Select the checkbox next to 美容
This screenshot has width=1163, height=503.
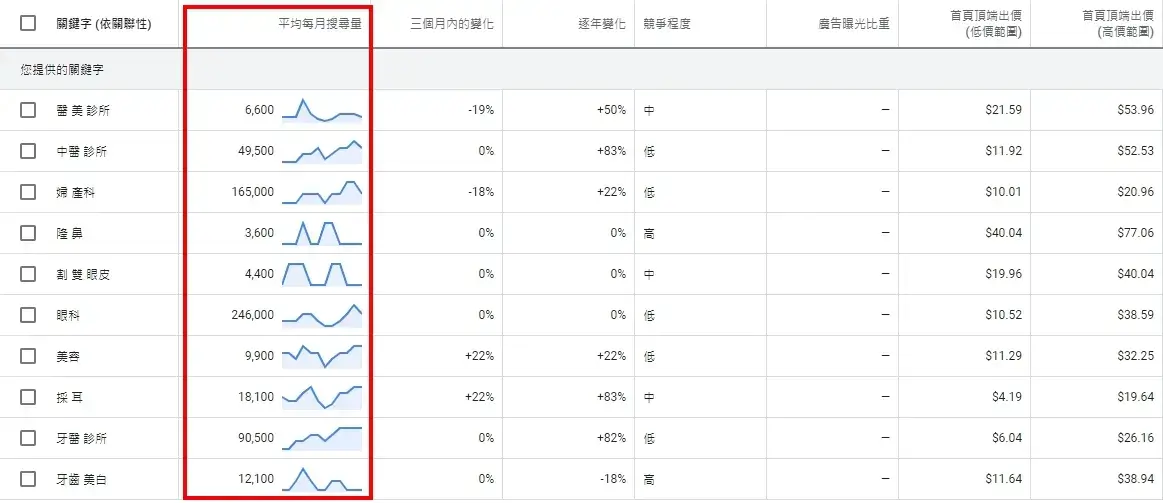pyautogui.click(x=28, y=356)
